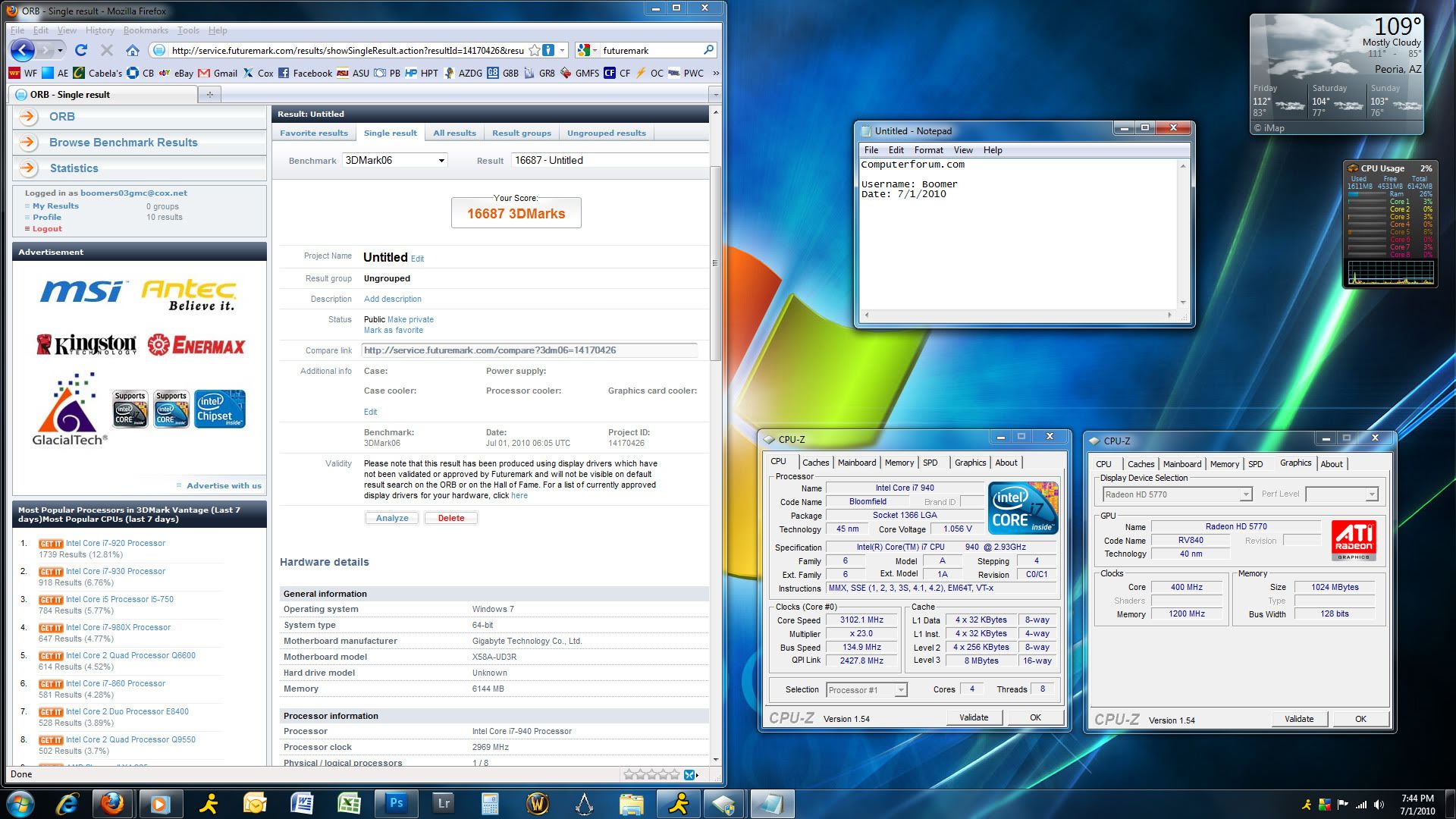
Task: Open the list all tabs dropdown
Action: 715,95
